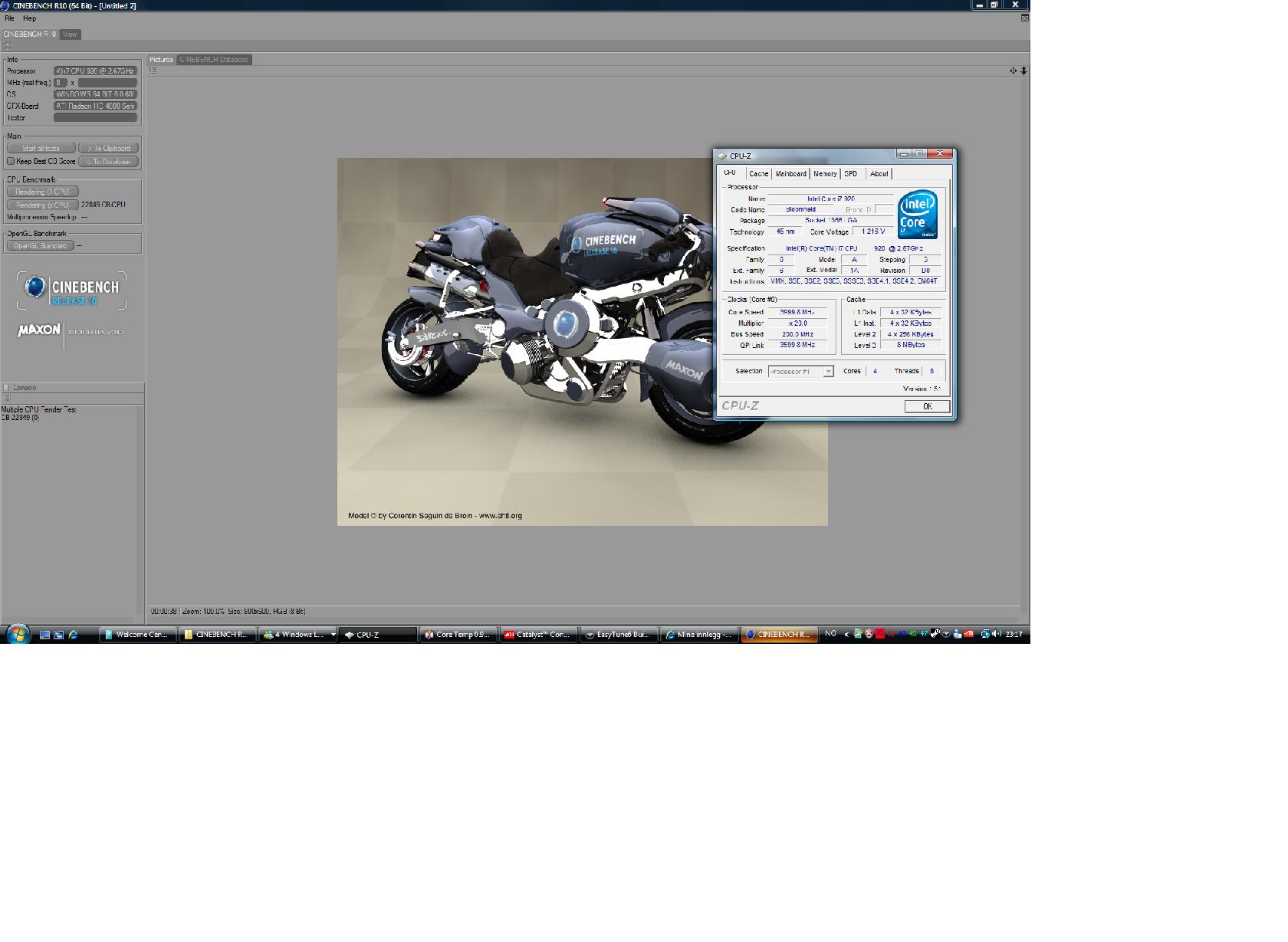This screenshot has height=942, width=1288.
Task: Open the Processor #1 selection dropdown in CPU-Z
Action: coord(801,372)
